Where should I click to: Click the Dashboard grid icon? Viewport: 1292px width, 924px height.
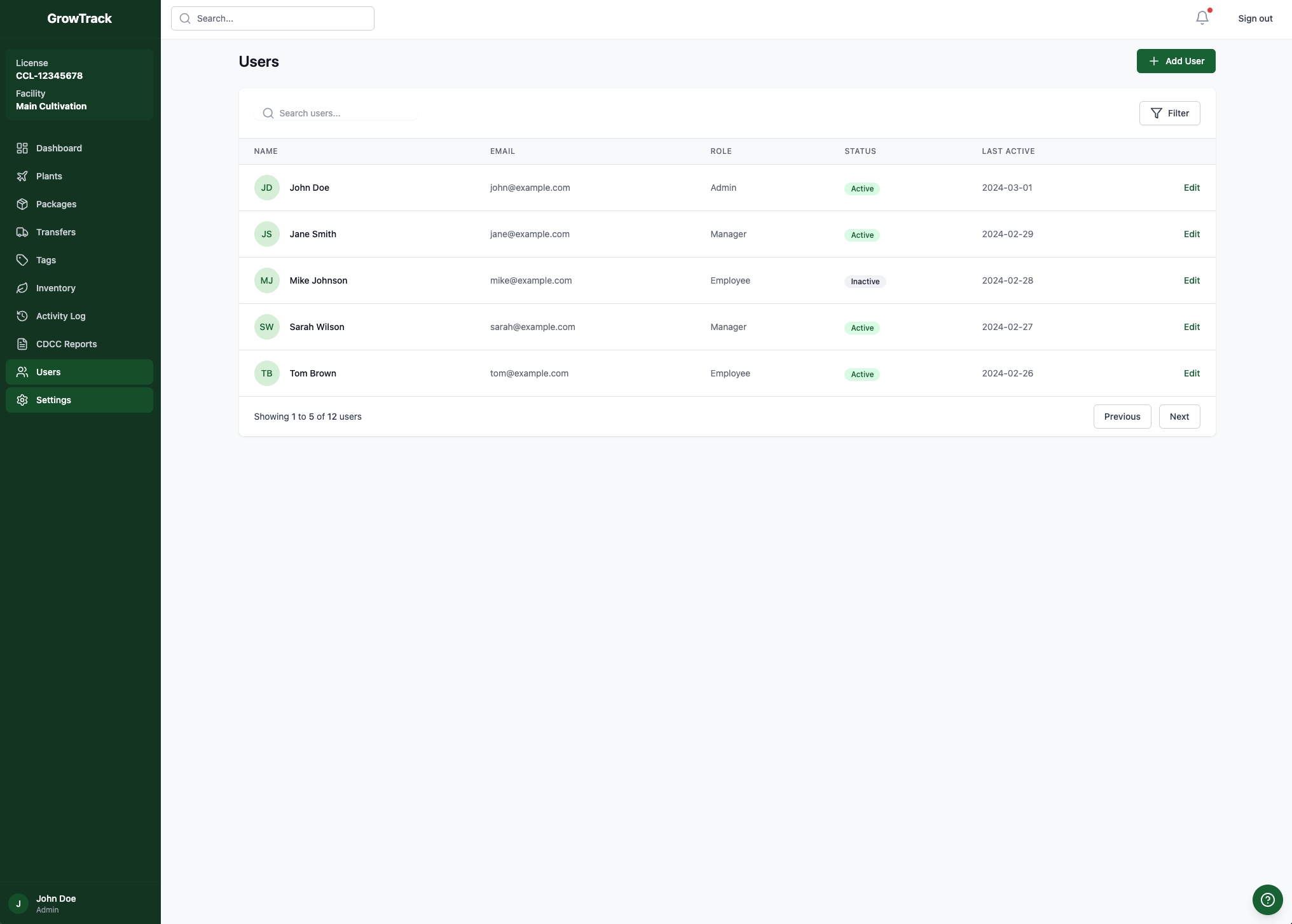22,148
